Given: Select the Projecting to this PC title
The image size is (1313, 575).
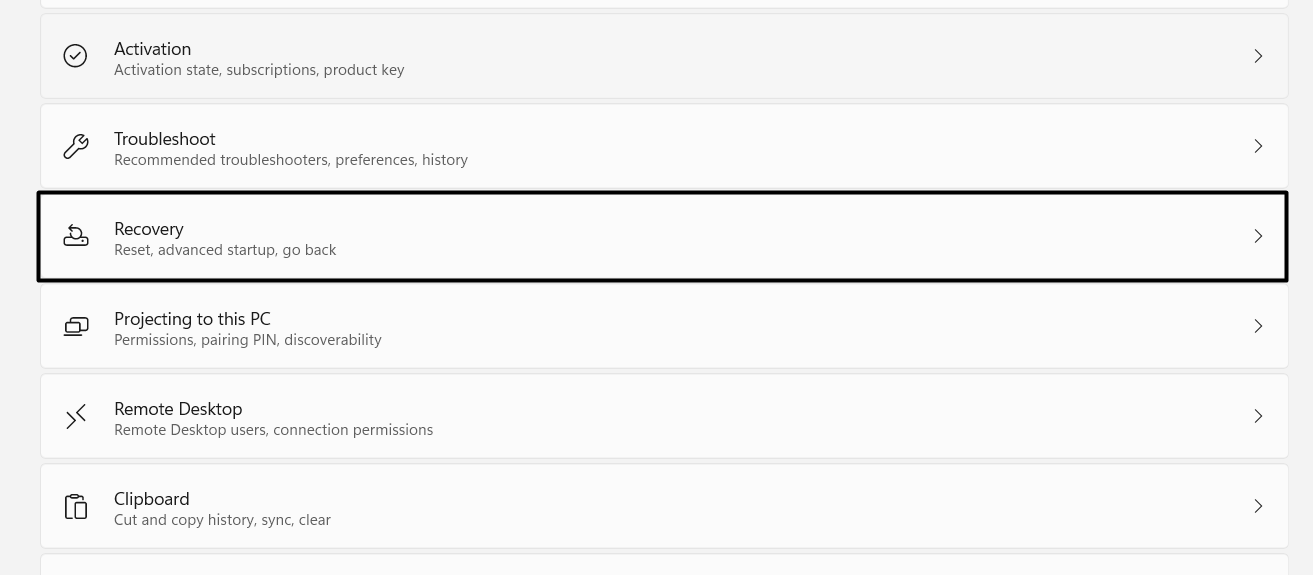Looking at the screenshot, I should 192,319.
